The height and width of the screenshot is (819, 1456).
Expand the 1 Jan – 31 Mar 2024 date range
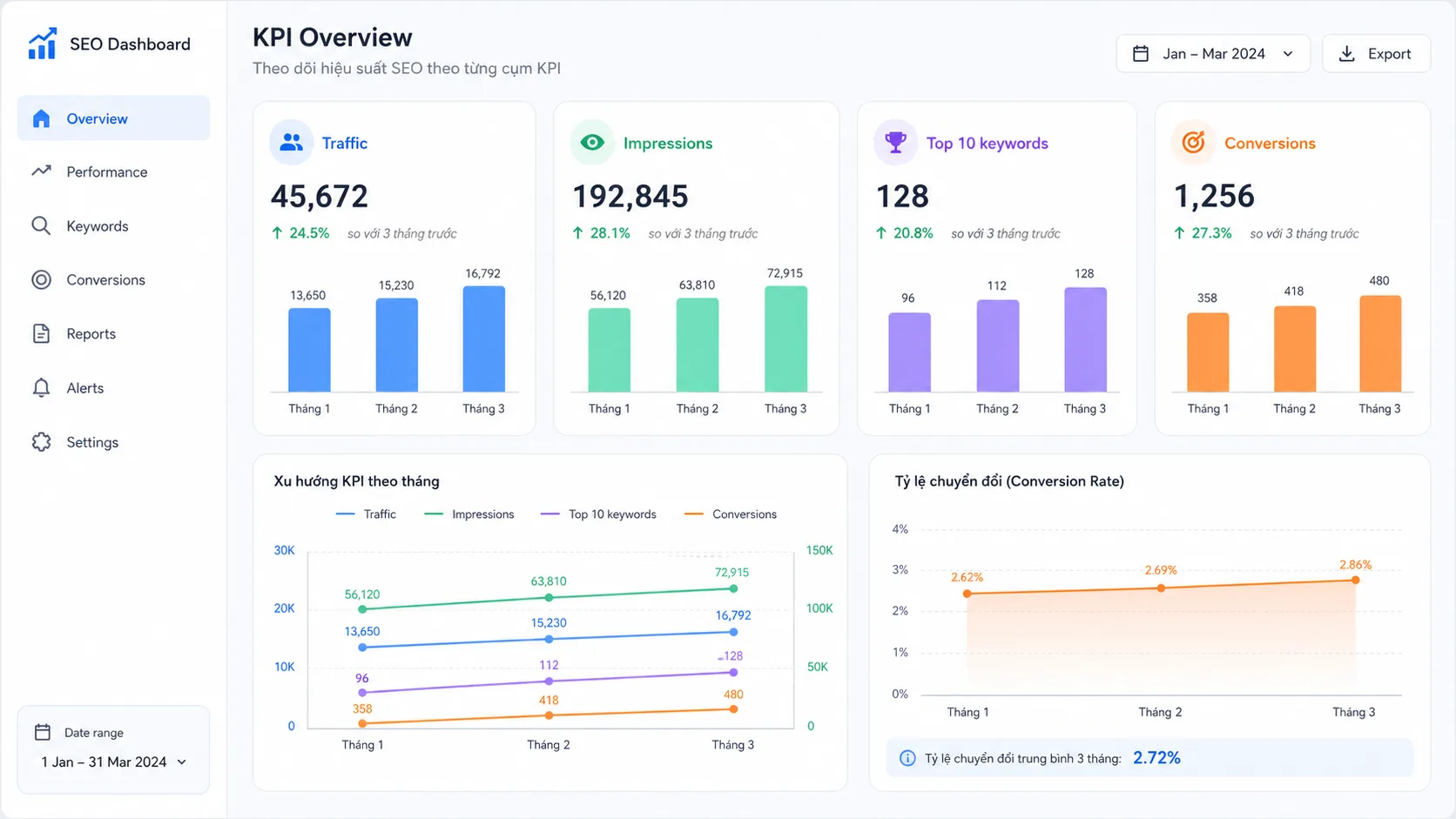pyautogui.click(x=113, y=762)
